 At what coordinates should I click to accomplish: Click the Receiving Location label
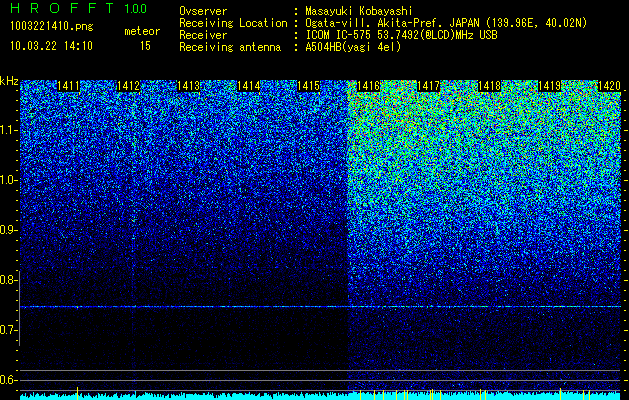[x=233, y=23]
